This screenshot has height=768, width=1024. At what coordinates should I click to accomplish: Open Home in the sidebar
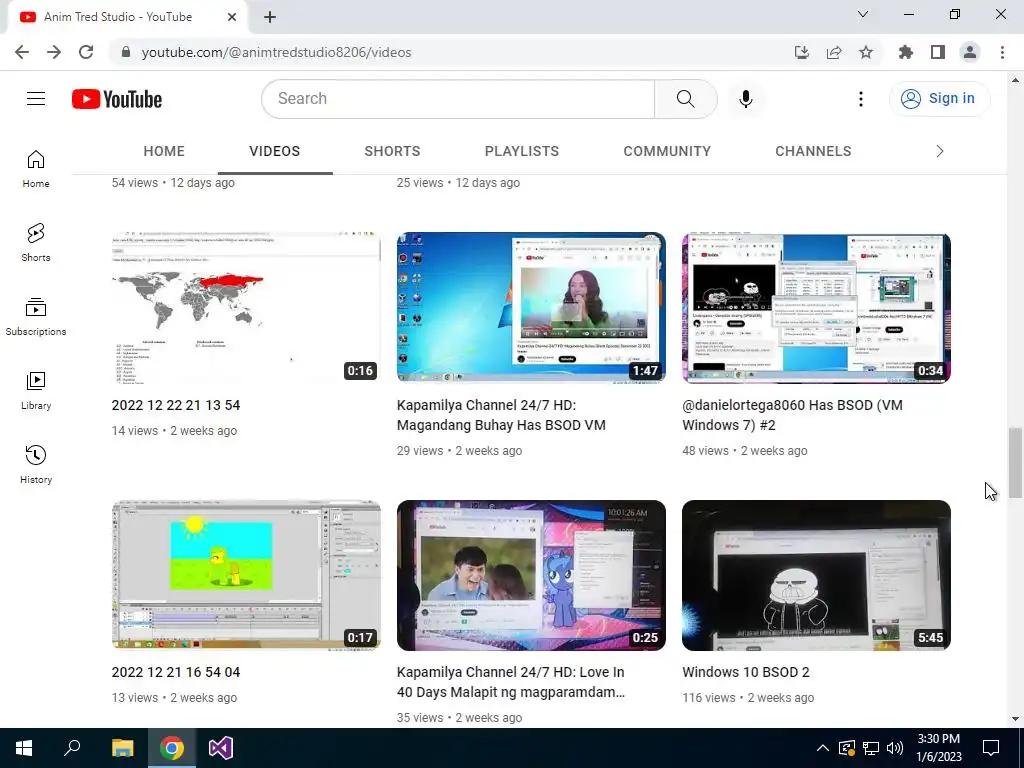(36, 168)
